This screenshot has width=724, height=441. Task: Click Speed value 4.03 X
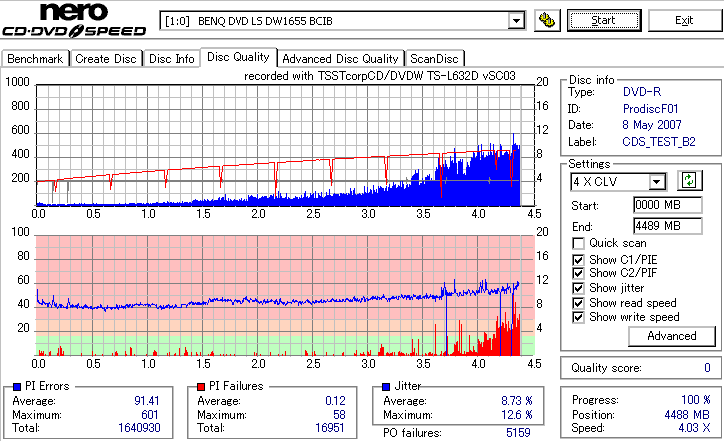coord(694,428)
